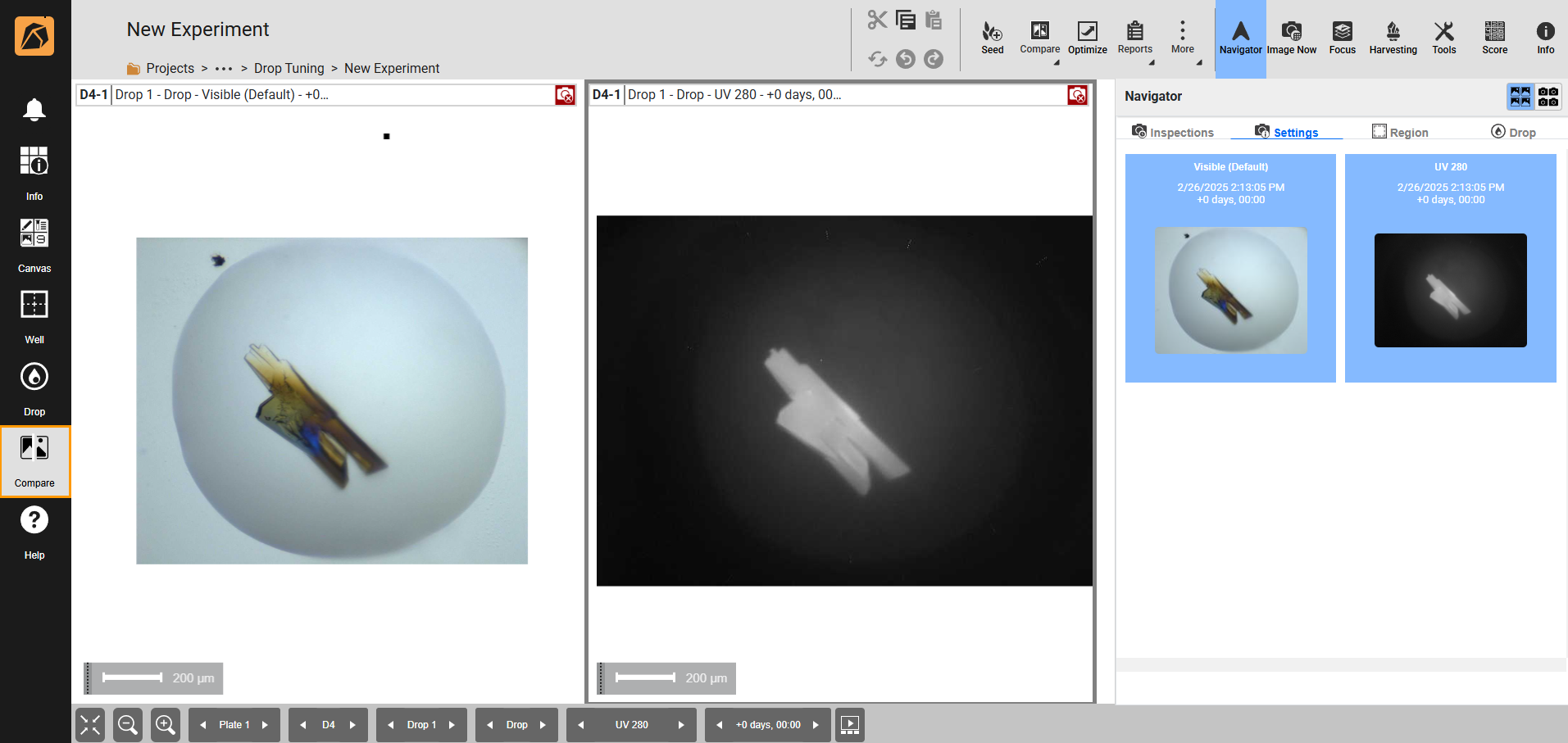The height and width of the screenshot is (743, 1568).
Task: Zoom in the image
Action: (166, 725)
